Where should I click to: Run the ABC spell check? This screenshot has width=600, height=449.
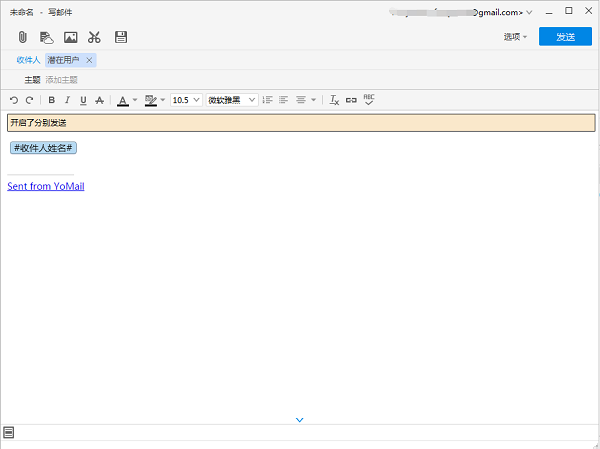(368, 100)
